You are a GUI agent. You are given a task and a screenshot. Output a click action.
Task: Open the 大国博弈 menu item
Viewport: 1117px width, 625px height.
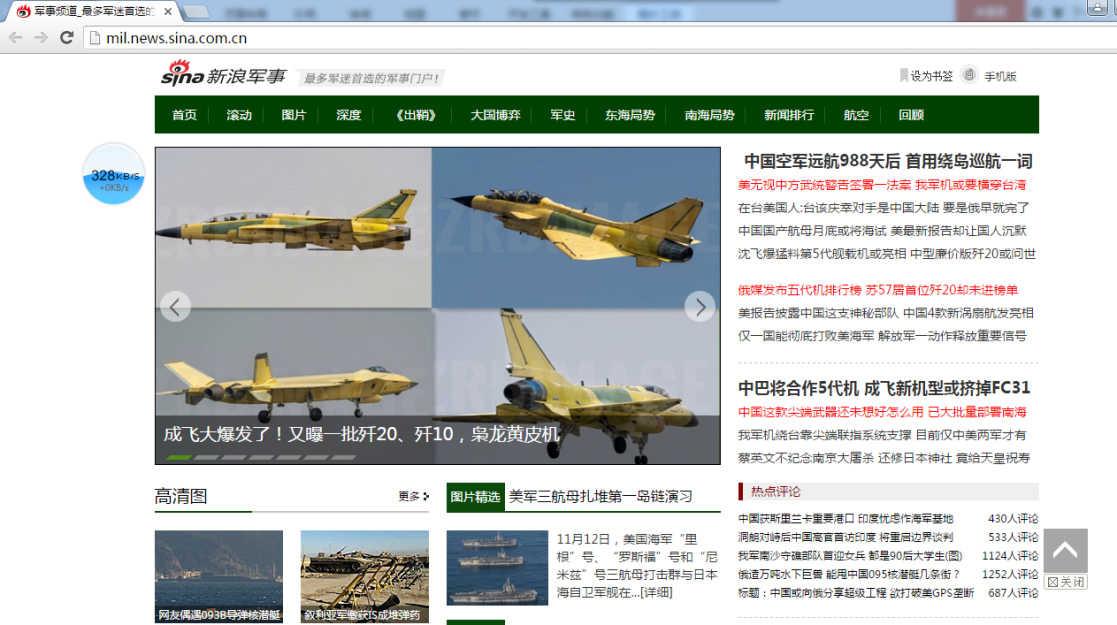tap(496, 115)
